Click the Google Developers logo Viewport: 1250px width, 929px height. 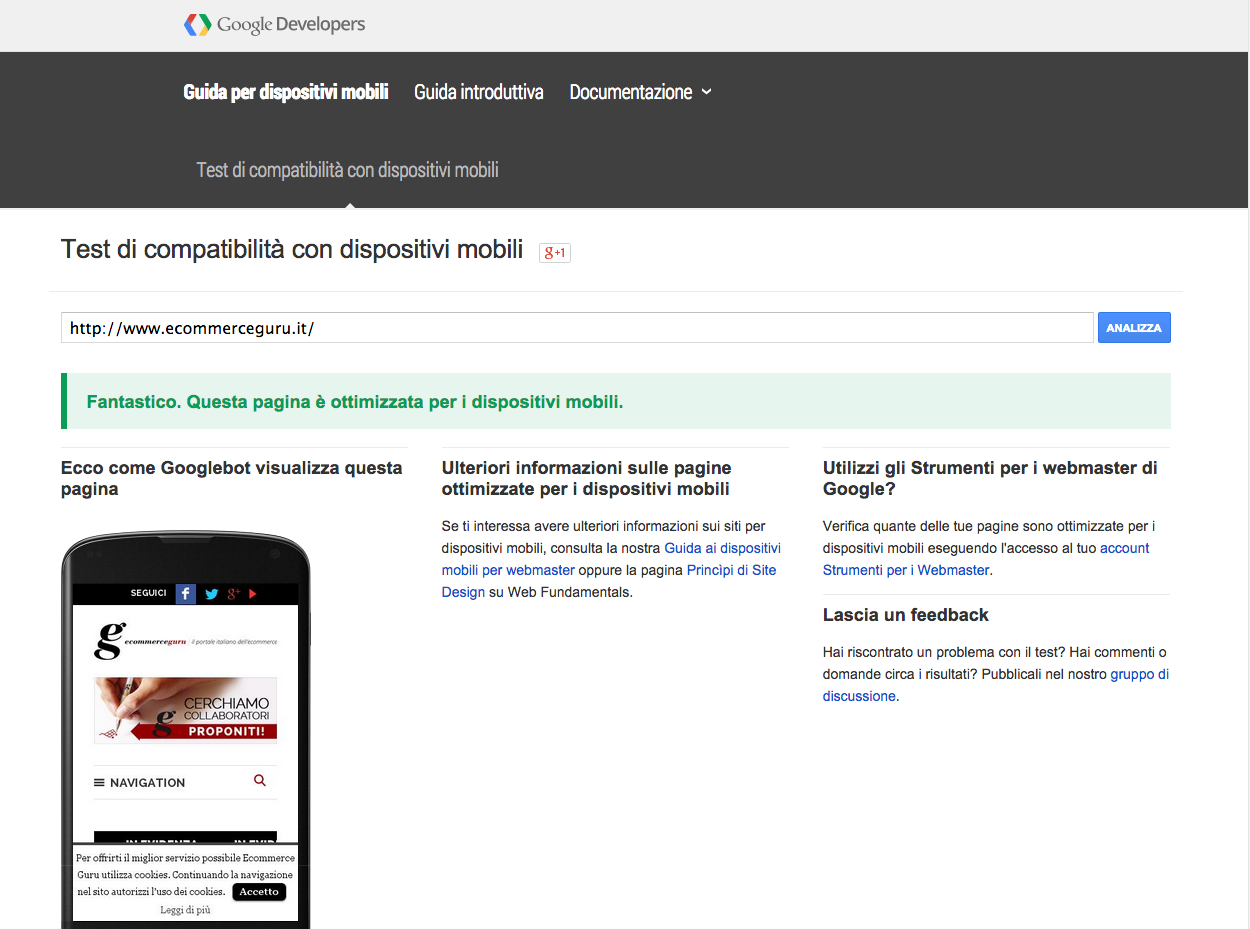[x=275, y=25]
